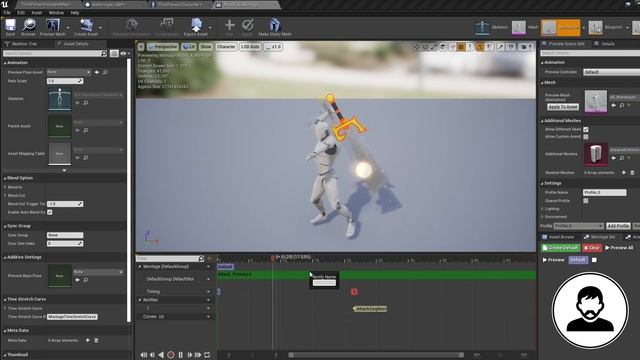Collapse the Notifies track group

[140, 300]
